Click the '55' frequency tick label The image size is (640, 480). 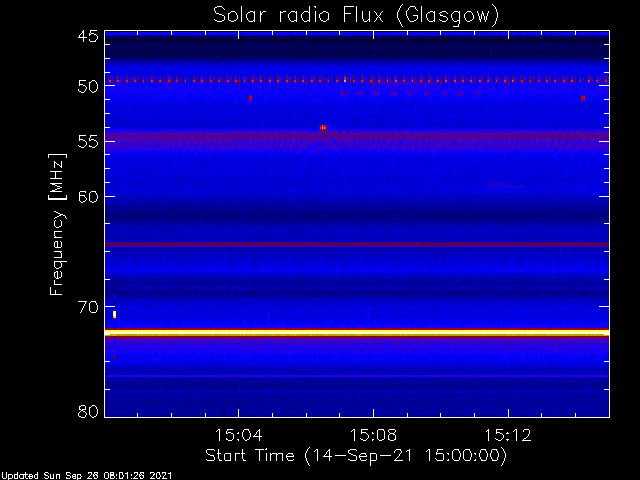(88, 142)
